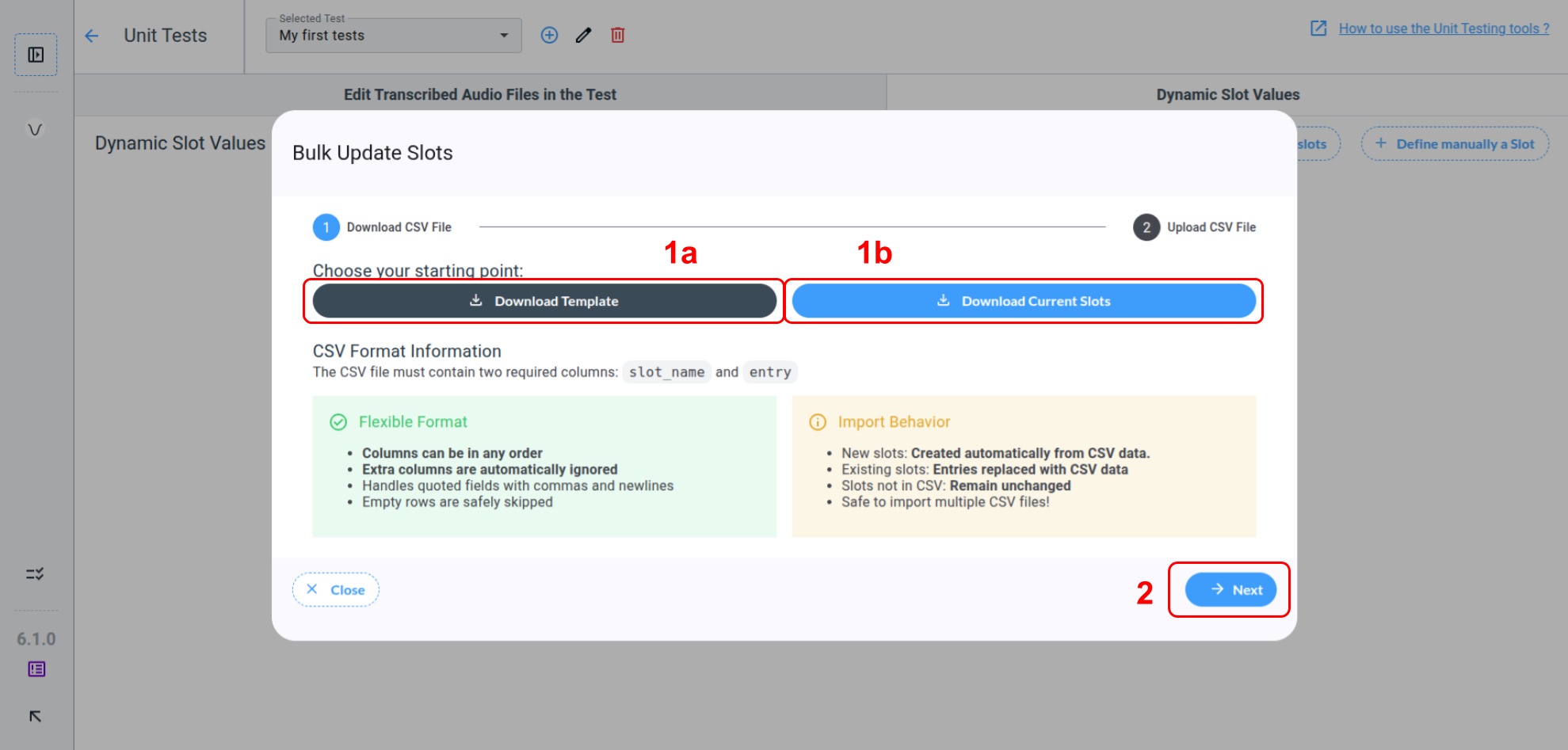Image resolution: width=1568 pixels, height=750 pixels.
Task: Click step 2 circle labeled Upload CSV File
Action: pos(1146,227)
